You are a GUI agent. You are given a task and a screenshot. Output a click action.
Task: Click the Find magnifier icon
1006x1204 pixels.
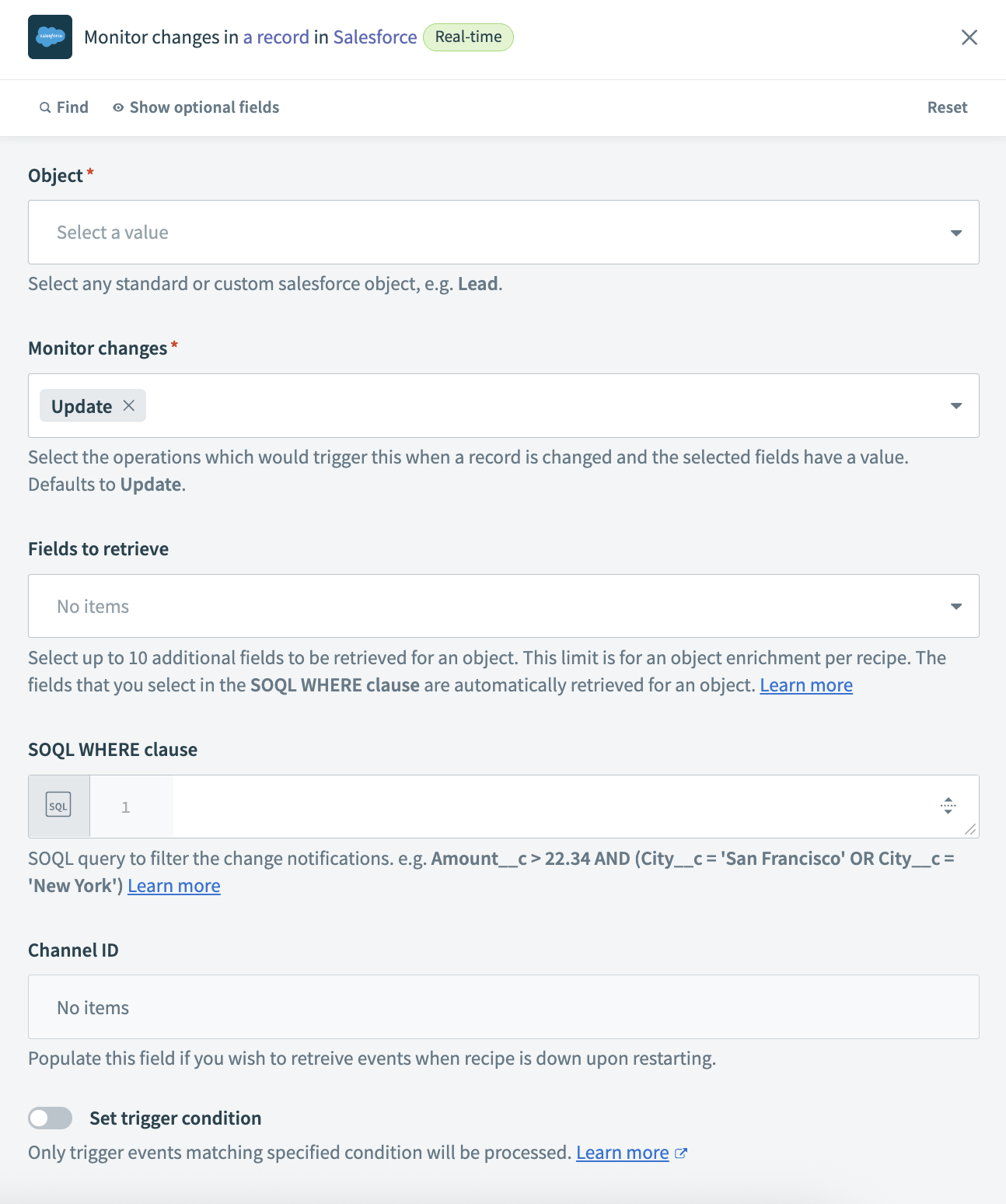45,108
